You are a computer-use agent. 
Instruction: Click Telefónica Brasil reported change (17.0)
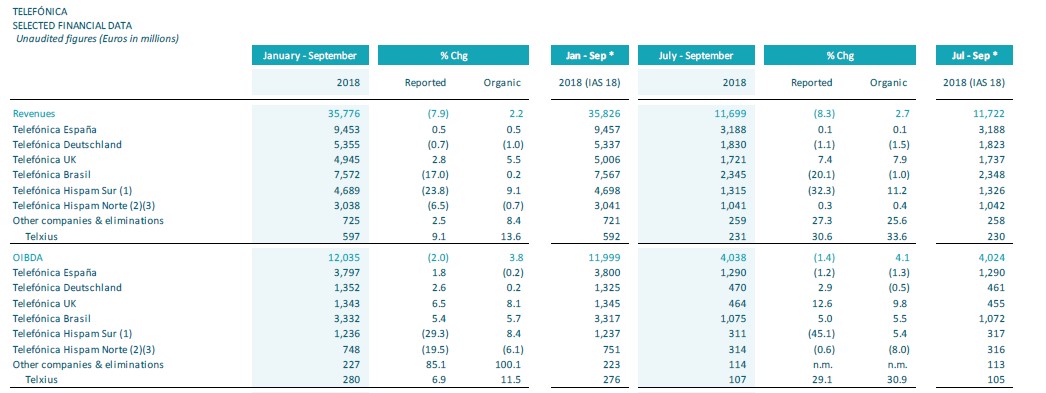pos(434,175)
